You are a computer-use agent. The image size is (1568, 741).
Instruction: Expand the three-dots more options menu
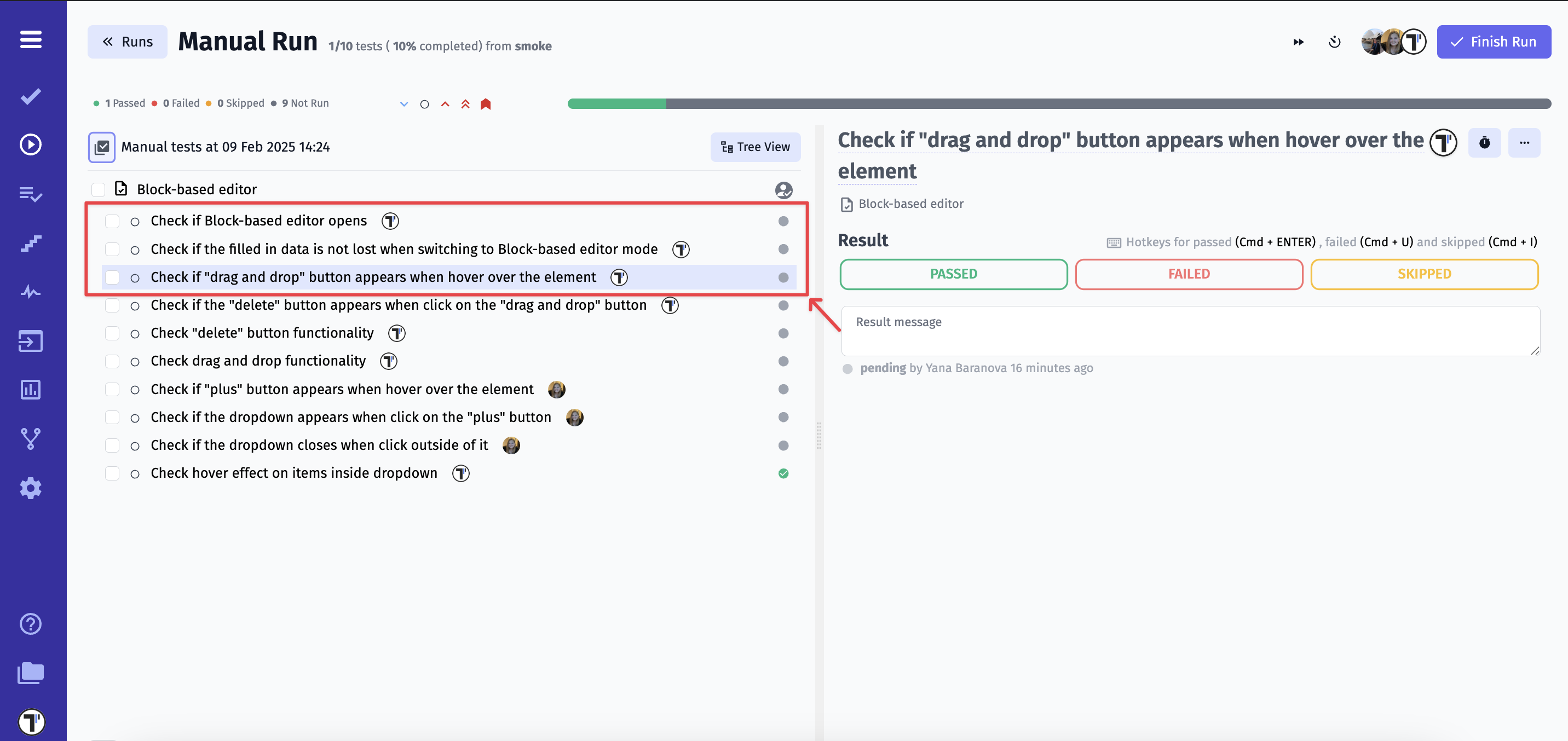[x=1524, y=143]
